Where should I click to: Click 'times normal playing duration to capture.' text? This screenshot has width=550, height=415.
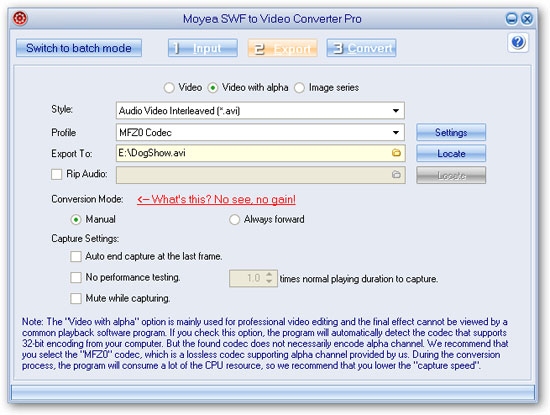point(359,279)
